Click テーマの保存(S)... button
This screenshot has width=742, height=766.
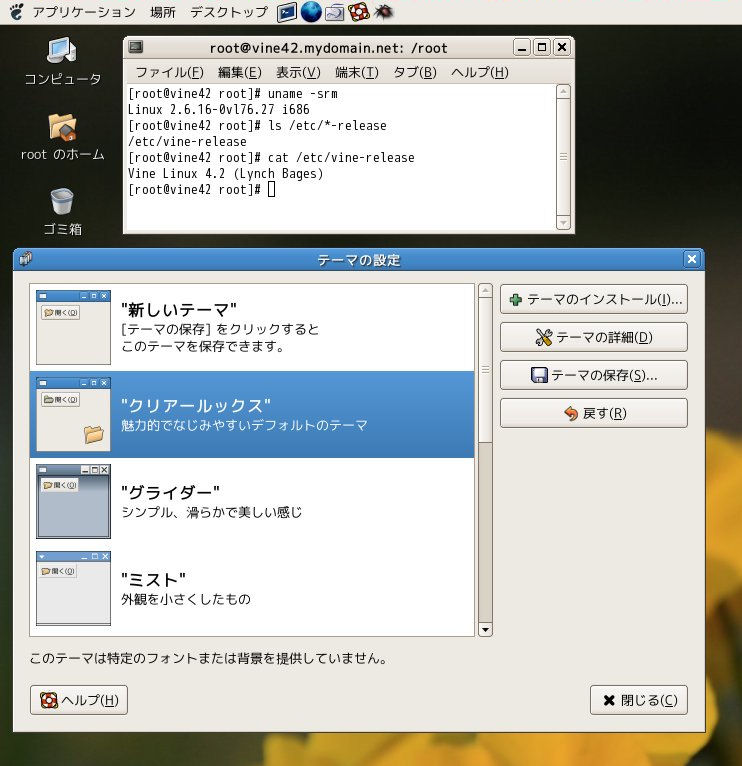pos(594,375)
